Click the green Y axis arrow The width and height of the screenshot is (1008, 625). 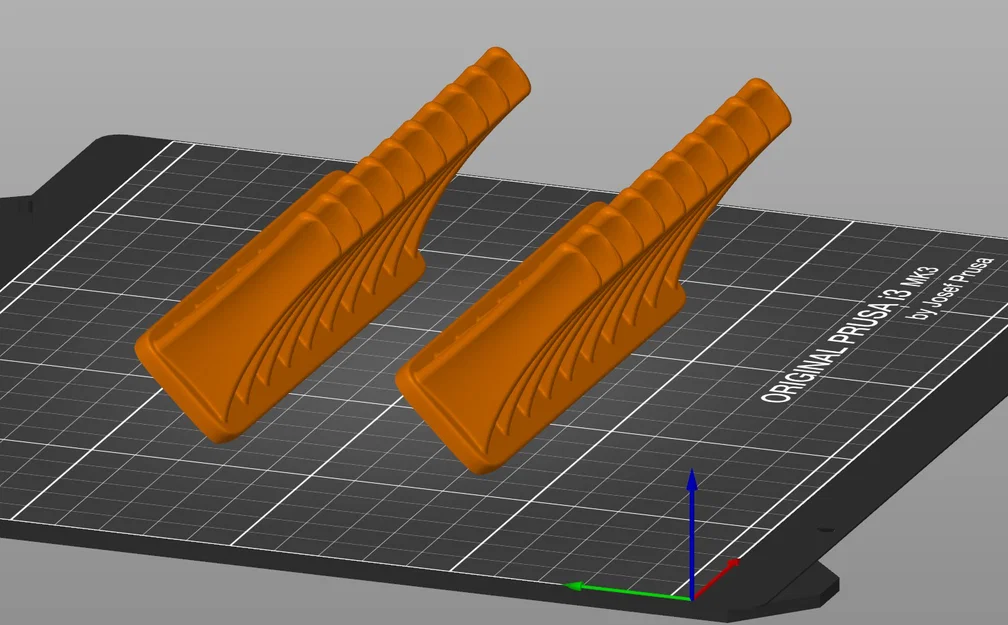[x=627, y=592]
